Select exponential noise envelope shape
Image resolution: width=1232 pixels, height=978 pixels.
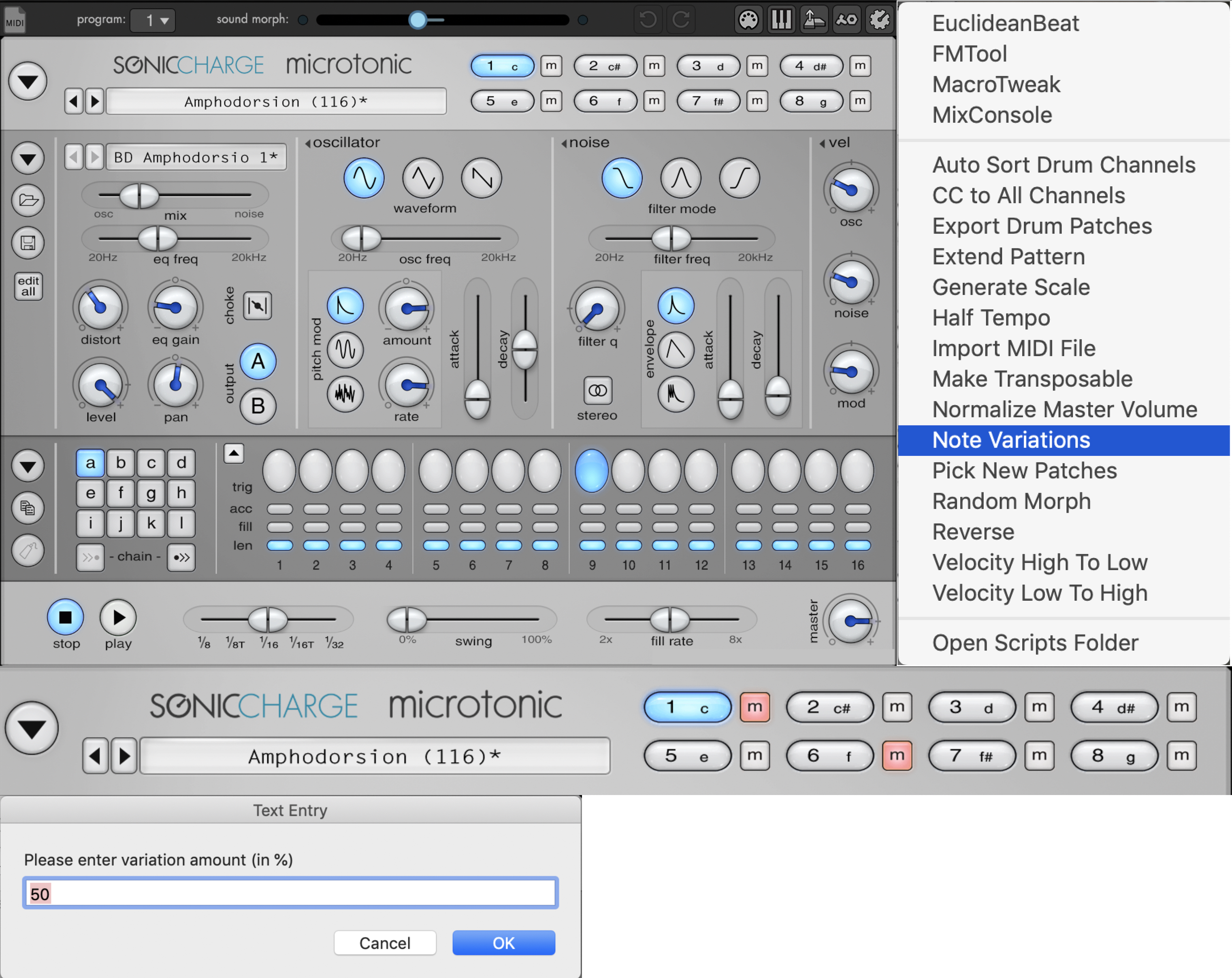pos(676,306)
